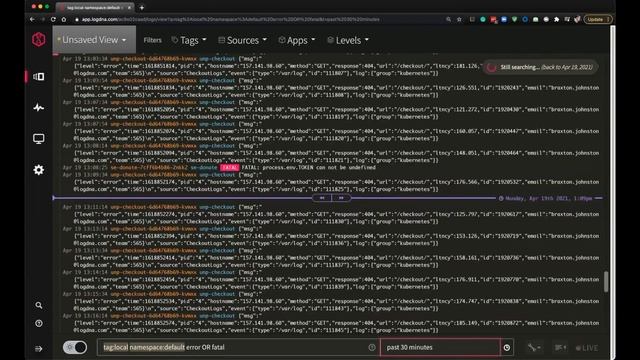Open the Apps filter dropdown

297,40
